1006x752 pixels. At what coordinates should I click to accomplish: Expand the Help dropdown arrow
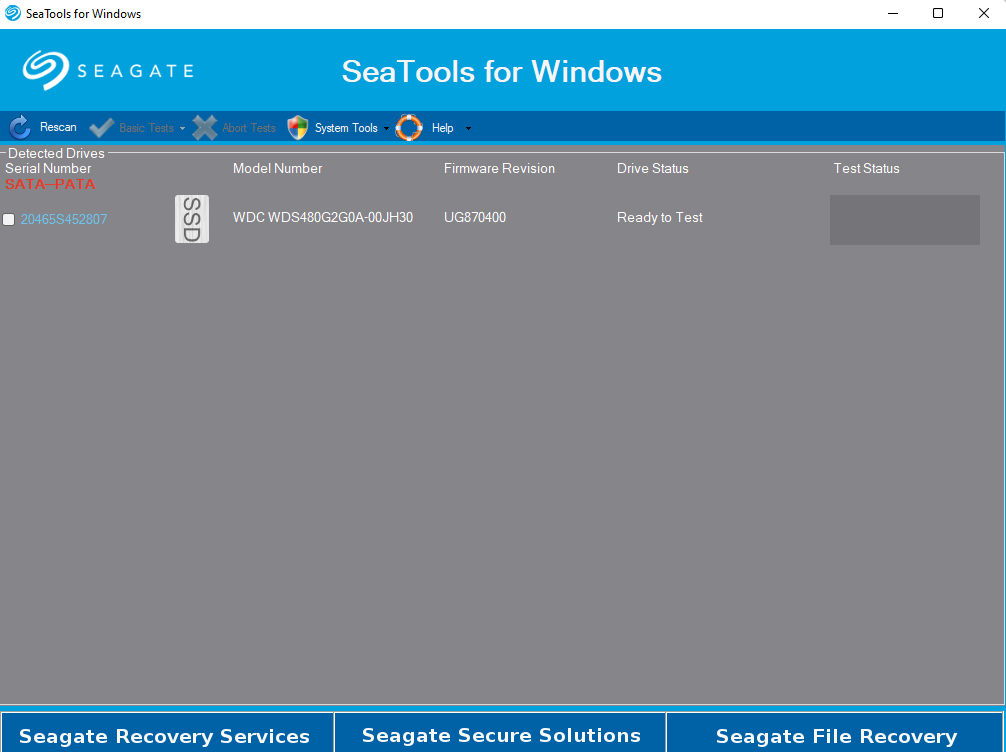point(468,128)
